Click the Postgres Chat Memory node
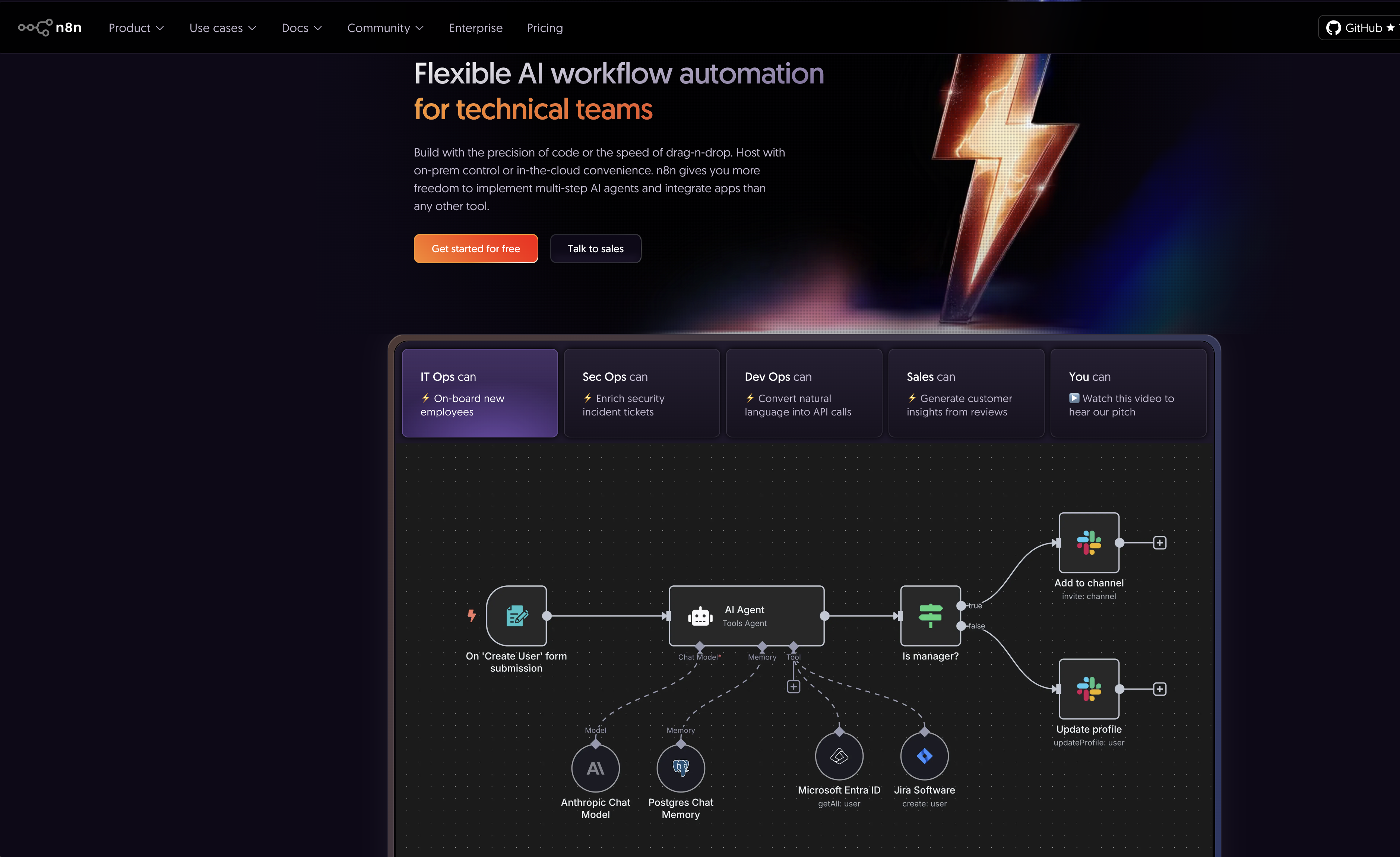 click(681, 768)
